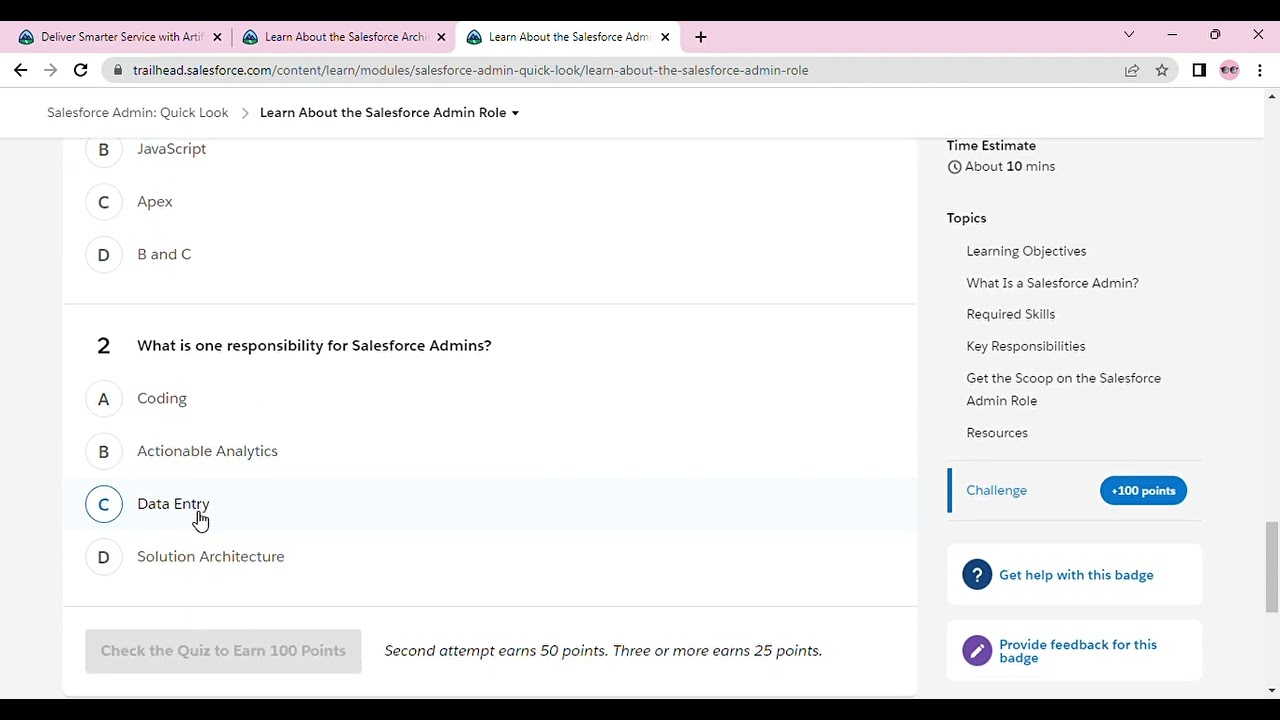Click the pencil feedback icon
Image resolution: width=1280 pixels, height=720 pixels.
pos(977,651)
